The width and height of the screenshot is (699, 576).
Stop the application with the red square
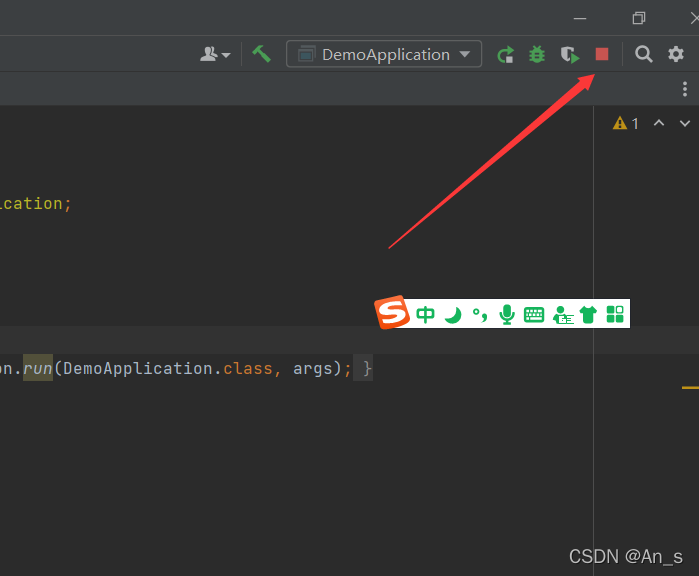click(x=602, y=54)
